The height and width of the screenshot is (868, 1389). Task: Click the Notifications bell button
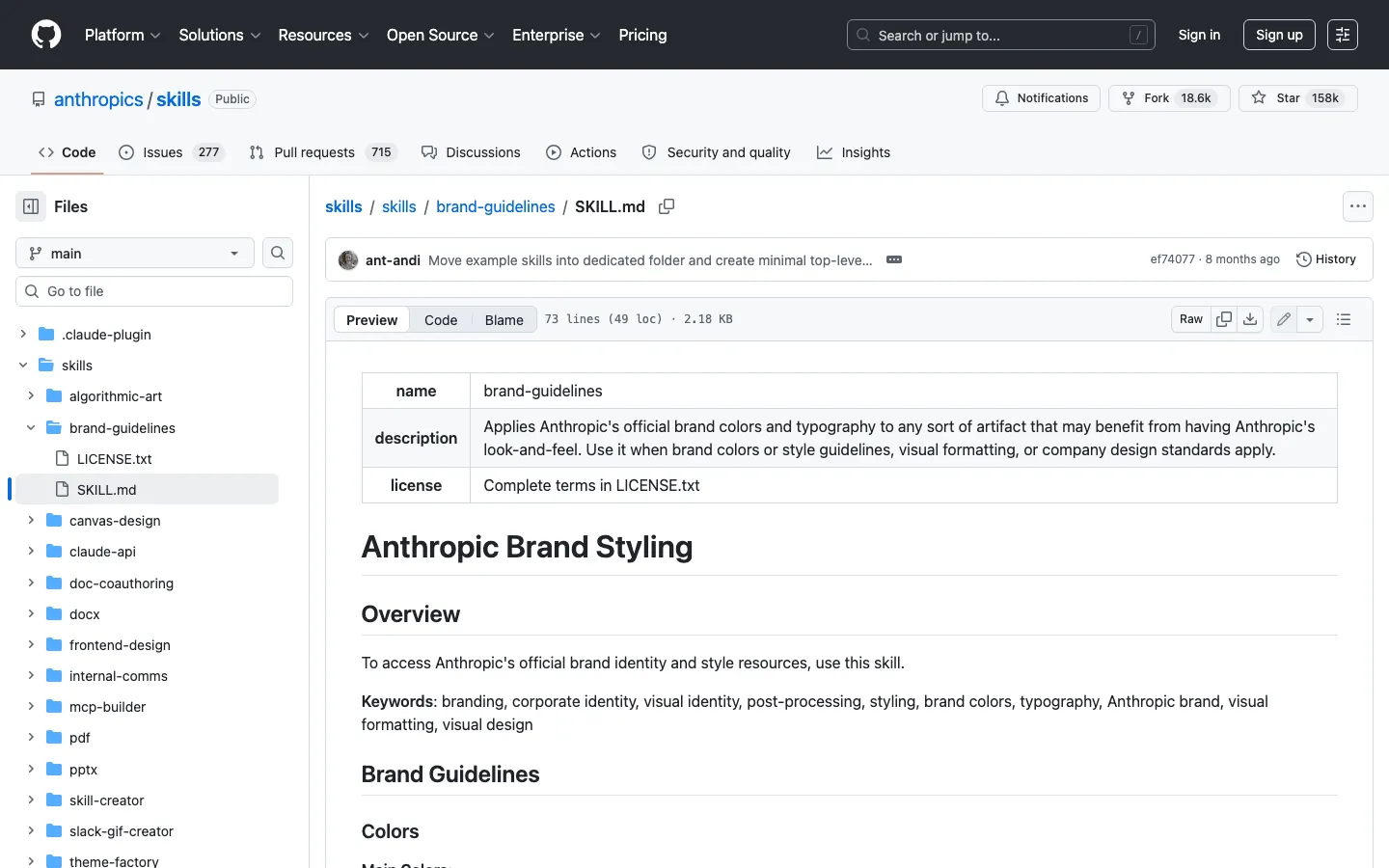click(1041, 98)
